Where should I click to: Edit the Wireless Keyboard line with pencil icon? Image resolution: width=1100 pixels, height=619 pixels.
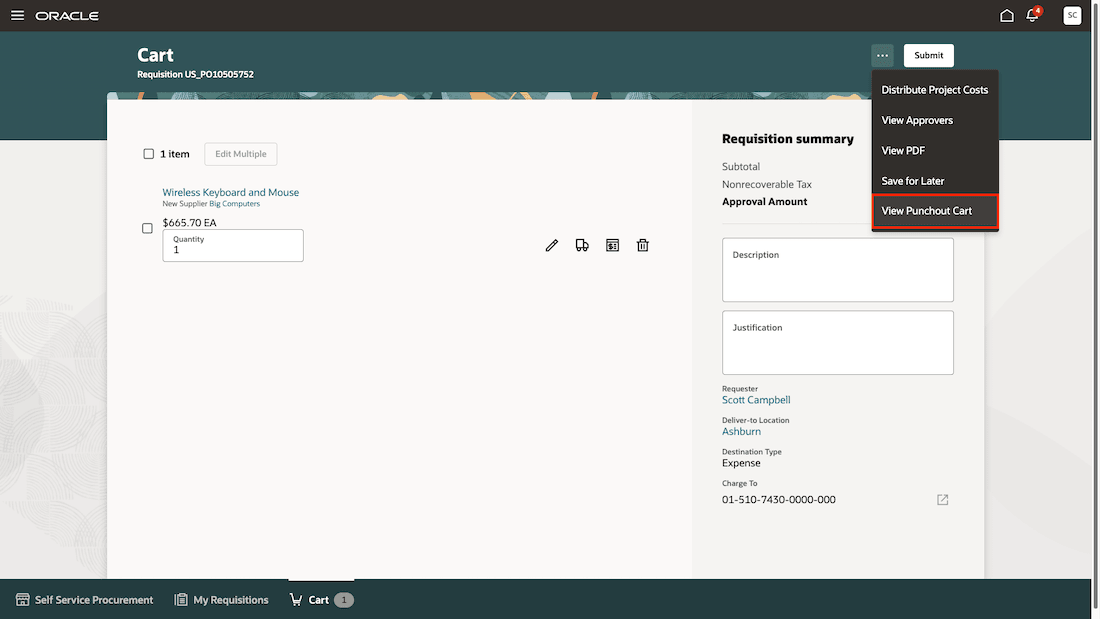pos(551,246)
